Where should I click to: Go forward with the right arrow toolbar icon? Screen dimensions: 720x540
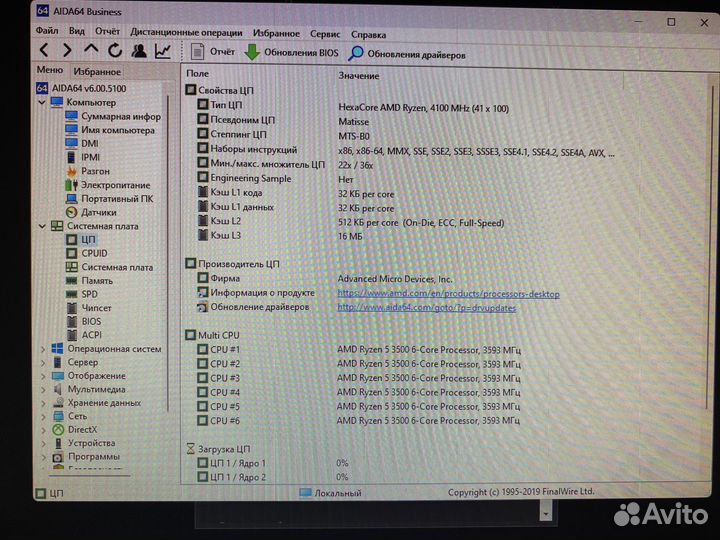67,50
